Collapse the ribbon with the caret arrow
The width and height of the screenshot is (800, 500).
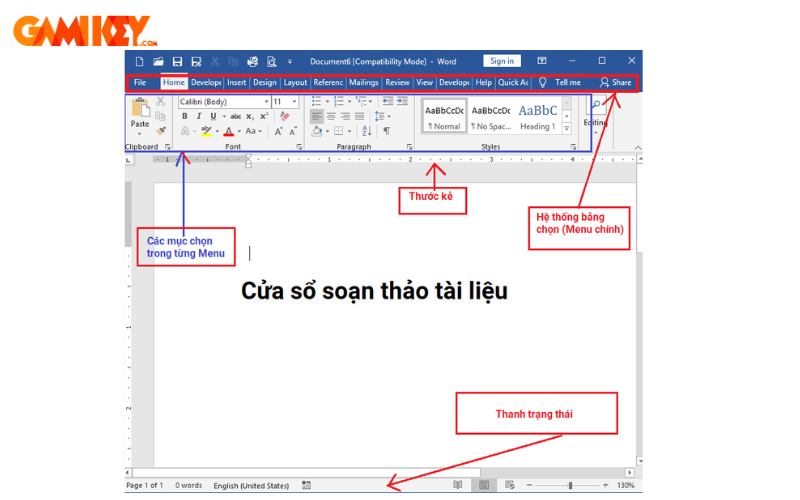pyautogui.click(x=638, y=147)
